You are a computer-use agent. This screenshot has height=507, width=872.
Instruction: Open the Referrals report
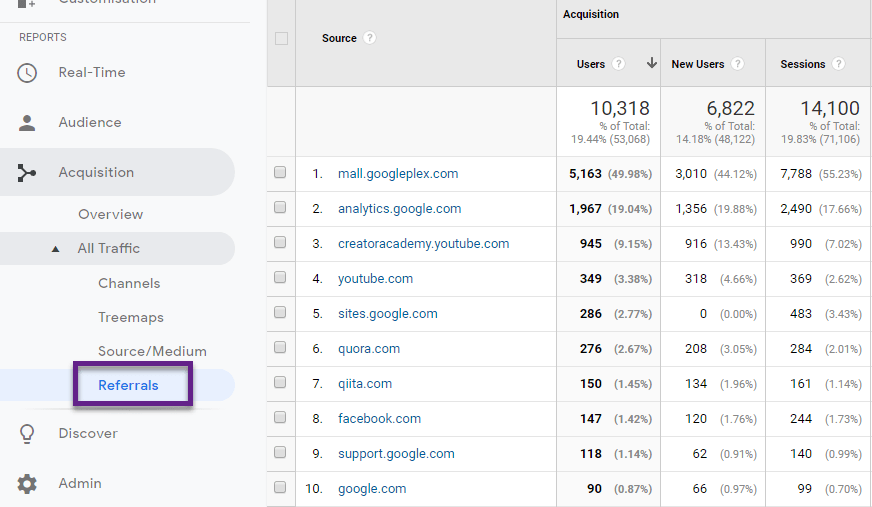(x=128, y=385)
